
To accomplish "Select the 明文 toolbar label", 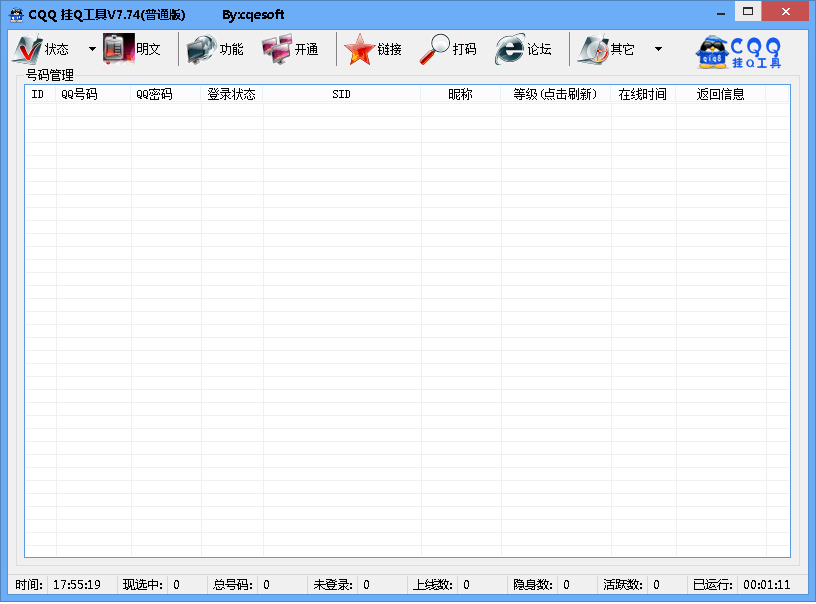I will click(148, 49).
